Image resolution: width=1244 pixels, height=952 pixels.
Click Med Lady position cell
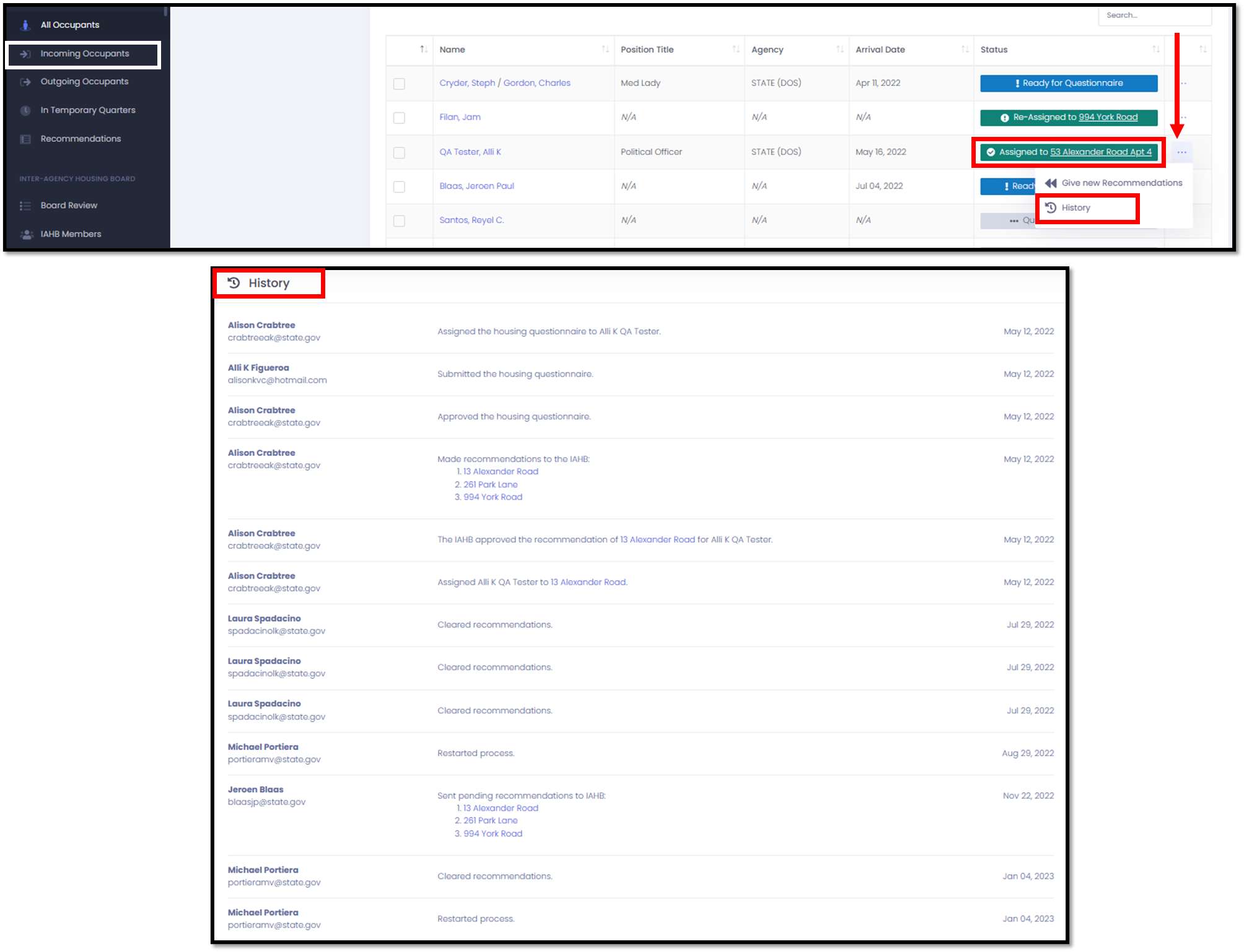click(x=641, y=83)
